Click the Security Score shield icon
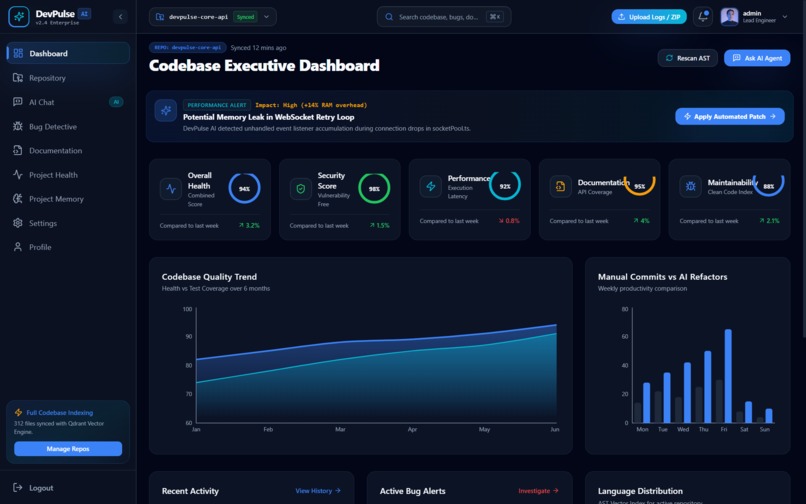Image resolution: width=806 pixels, height=504 pixels. click(301, 189)
